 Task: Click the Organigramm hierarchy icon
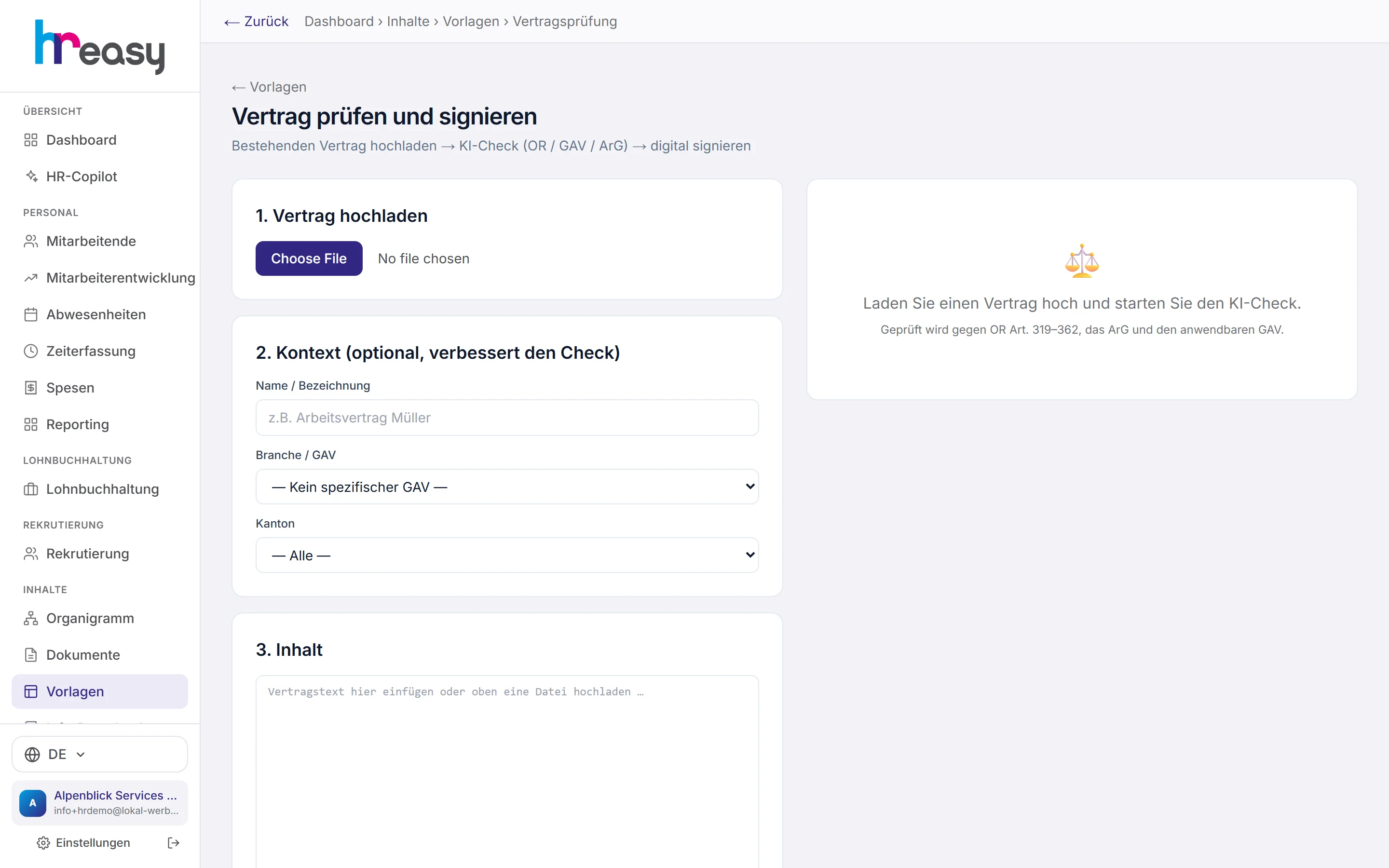pos(31,618)
